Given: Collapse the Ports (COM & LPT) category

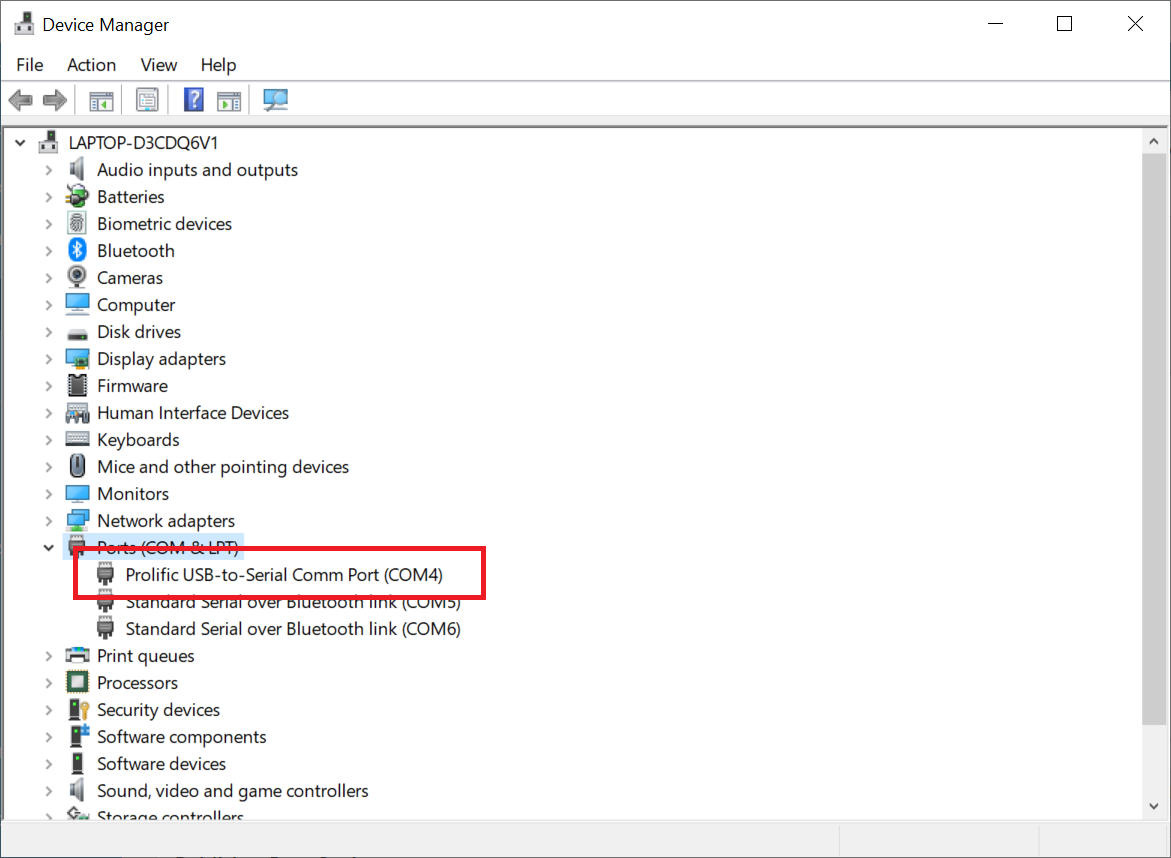Looking at the screenshot, I should coord(48,548).
